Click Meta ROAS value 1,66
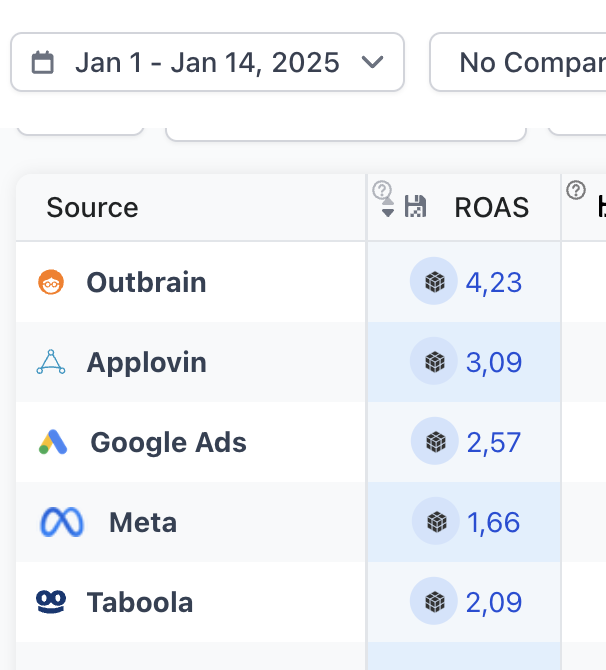This screenshot has height=670, width=606. click(494, 522)
